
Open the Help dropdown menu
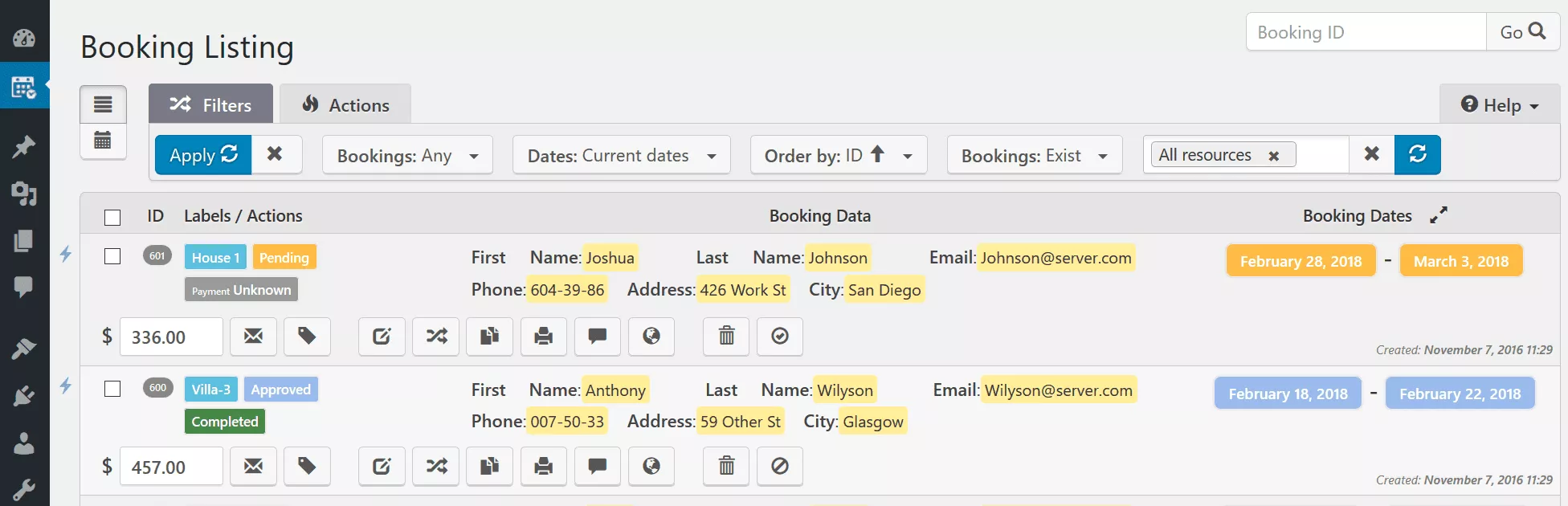coord(1500,105)
